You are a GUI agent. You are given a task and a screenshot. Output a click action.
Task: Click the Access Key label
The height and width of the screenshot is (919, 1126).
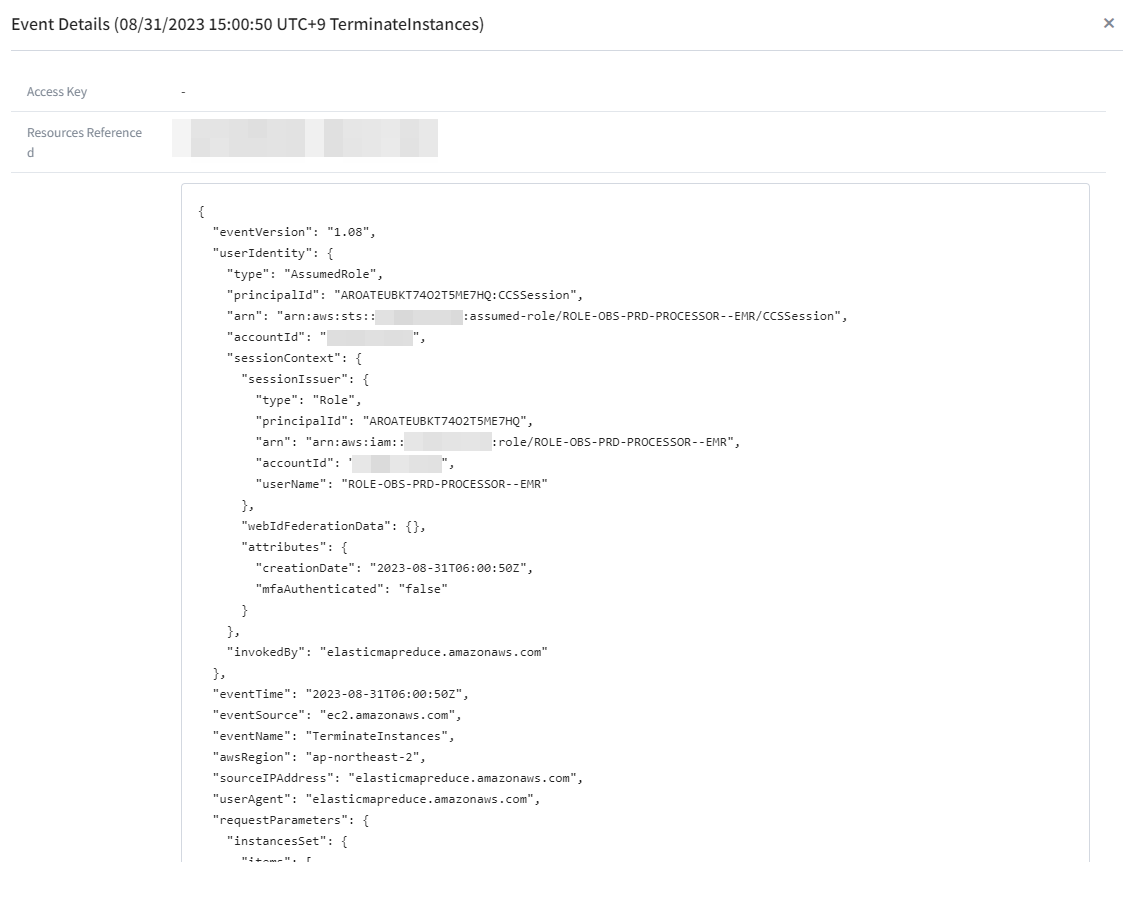pyautogui.click(x=57, y=92)
